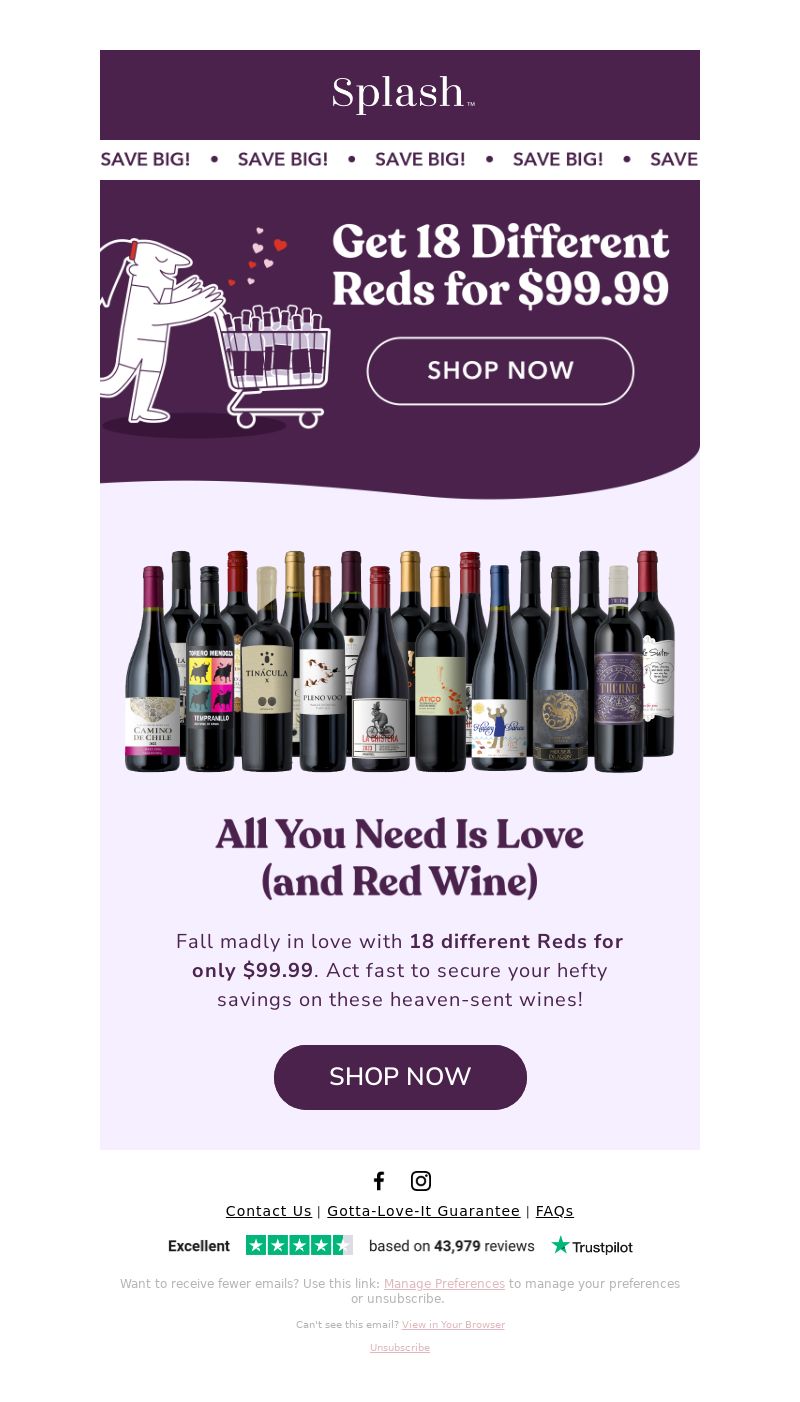
Task: Click the Splash logo header
Action: click(x=400, y=95)
